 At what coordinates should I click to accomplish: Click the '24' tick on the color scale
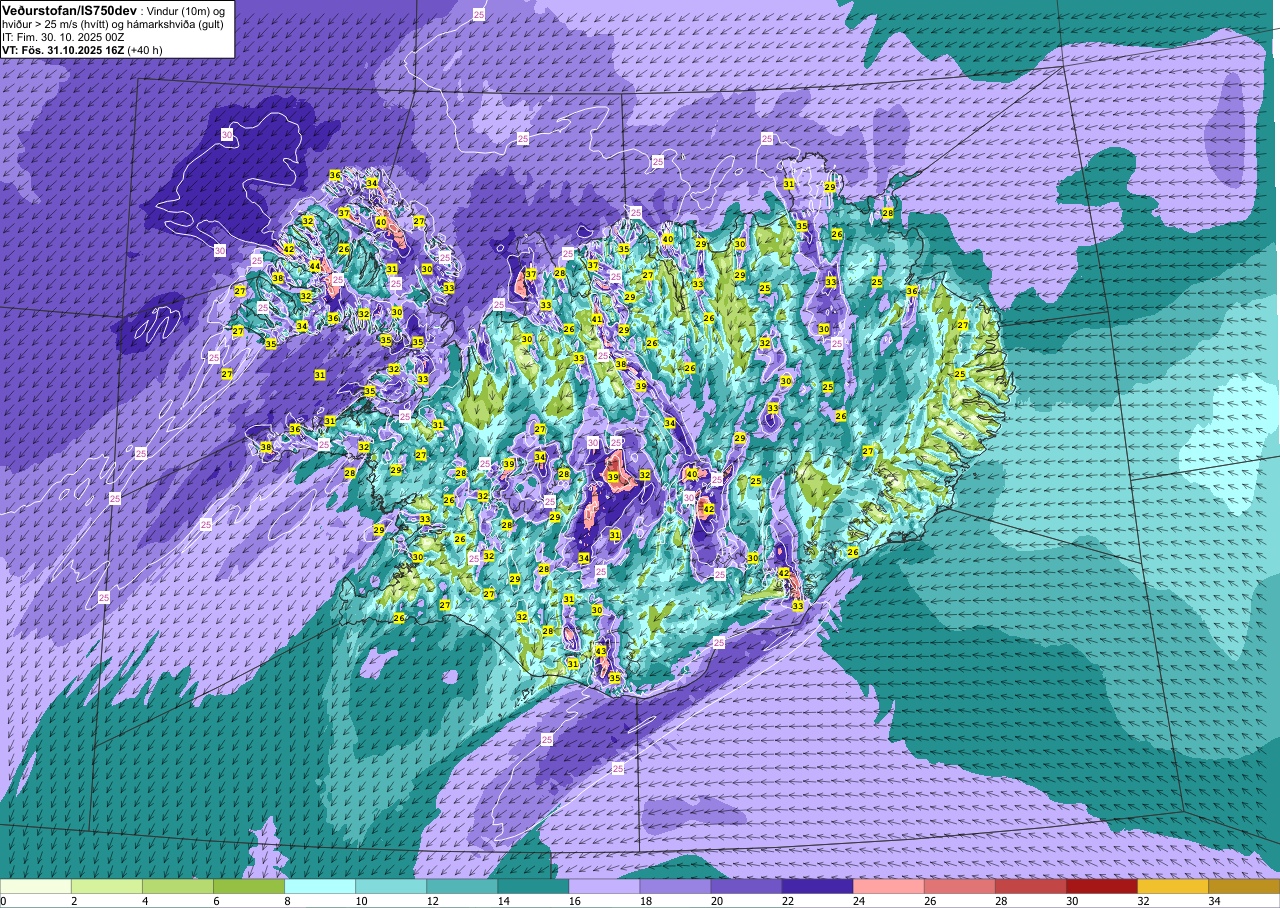858,901
